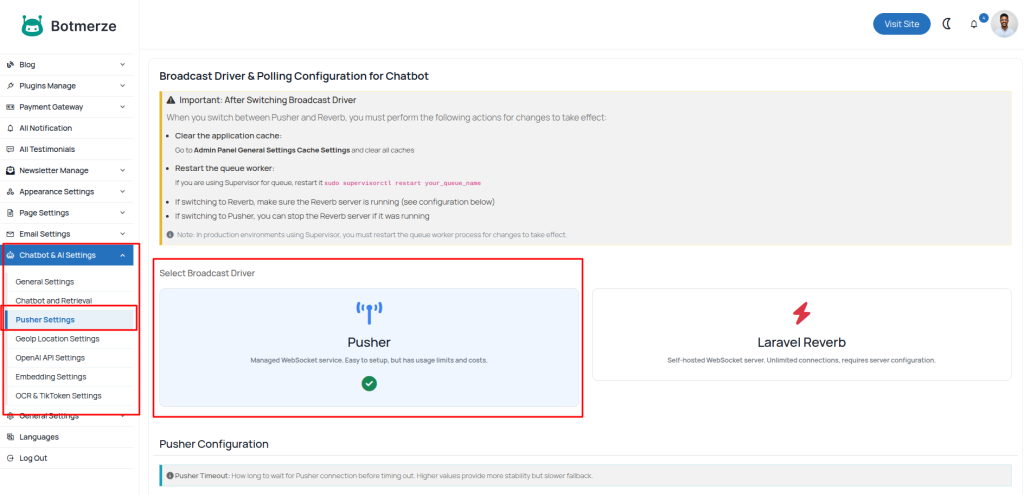Open the user profile avatar
Screen dimensions: 1024x495
(x=1004, y=24)
